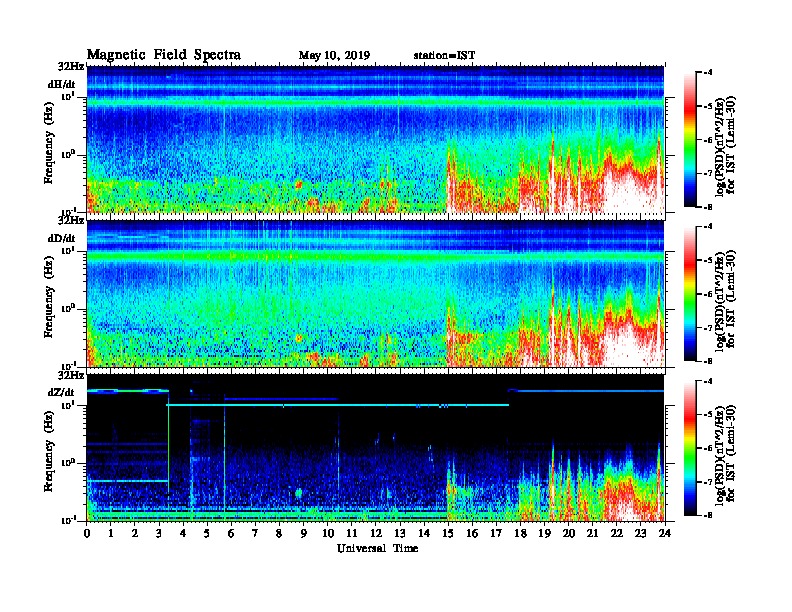Click the 32Hz label above dZ/dt
Screen dimensions: 792x612
click(71, 375)
